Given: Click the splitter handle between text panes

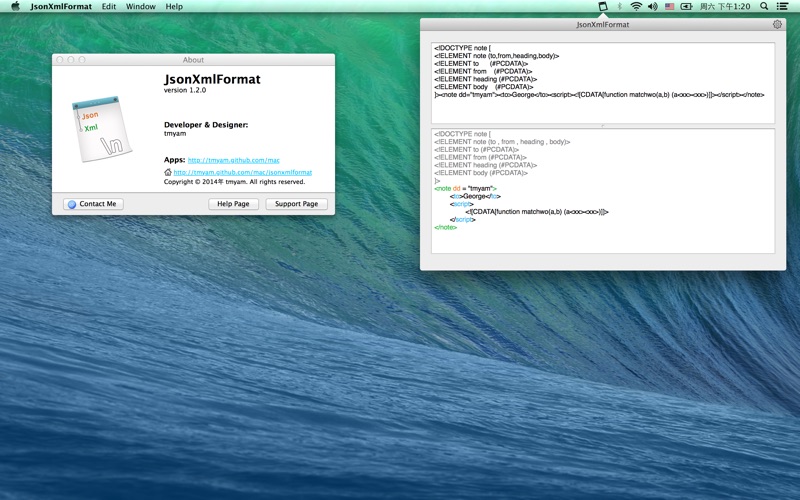Looking at the screenshot, I should 603,126.
